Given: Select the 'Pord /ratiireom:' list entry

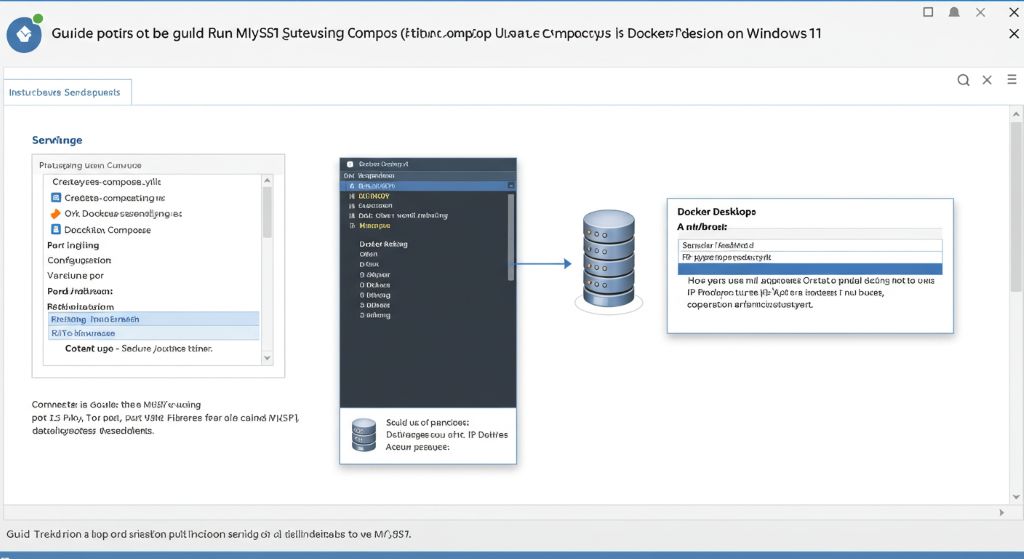Looking at the screenshot, I should 80,291.
